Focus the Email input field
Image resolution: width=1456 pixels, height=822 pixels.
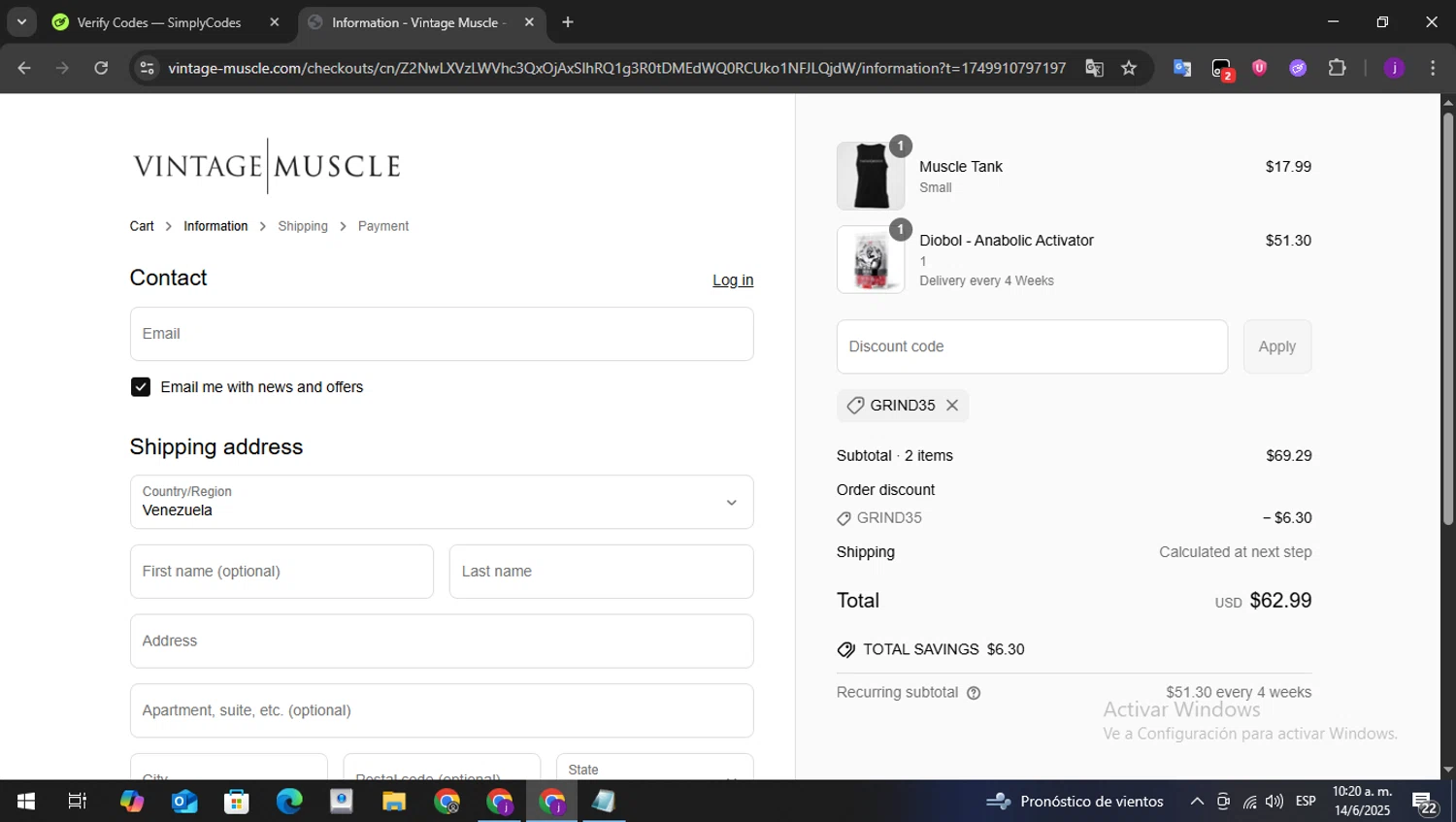[442, 334]
